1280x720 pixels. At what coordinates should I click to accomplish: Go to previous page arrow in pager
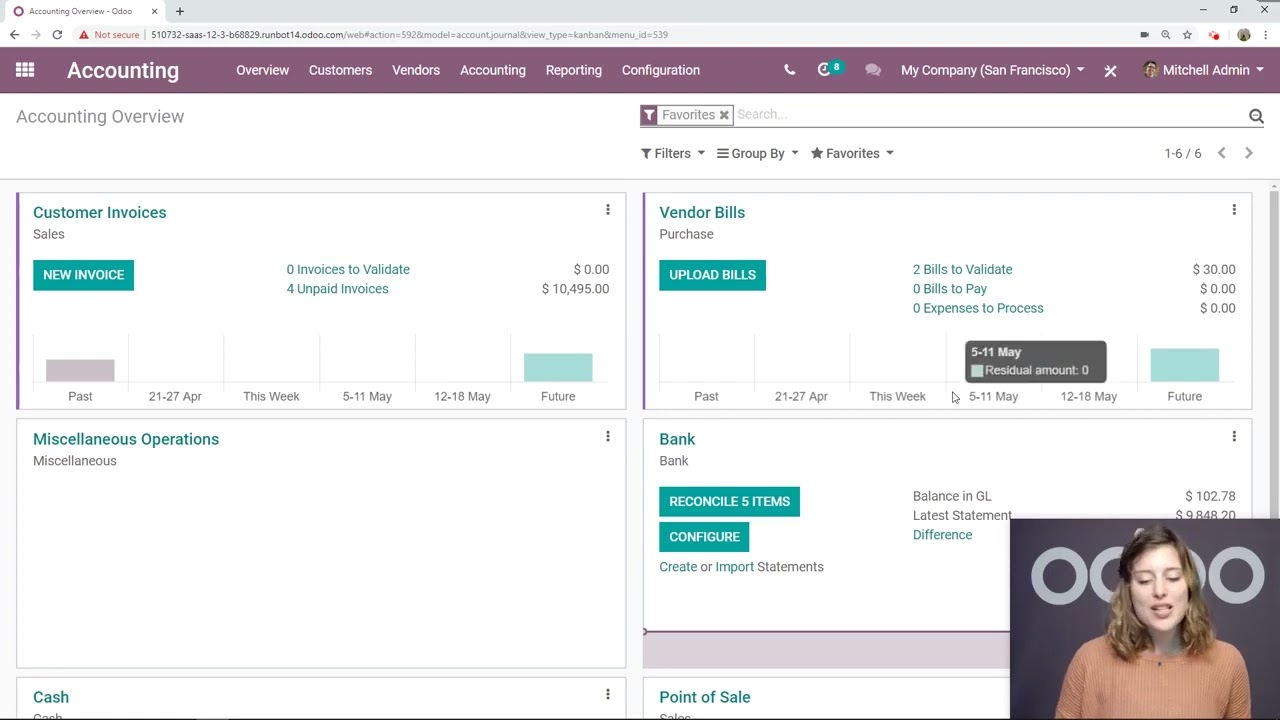[x=1221, y=153]
